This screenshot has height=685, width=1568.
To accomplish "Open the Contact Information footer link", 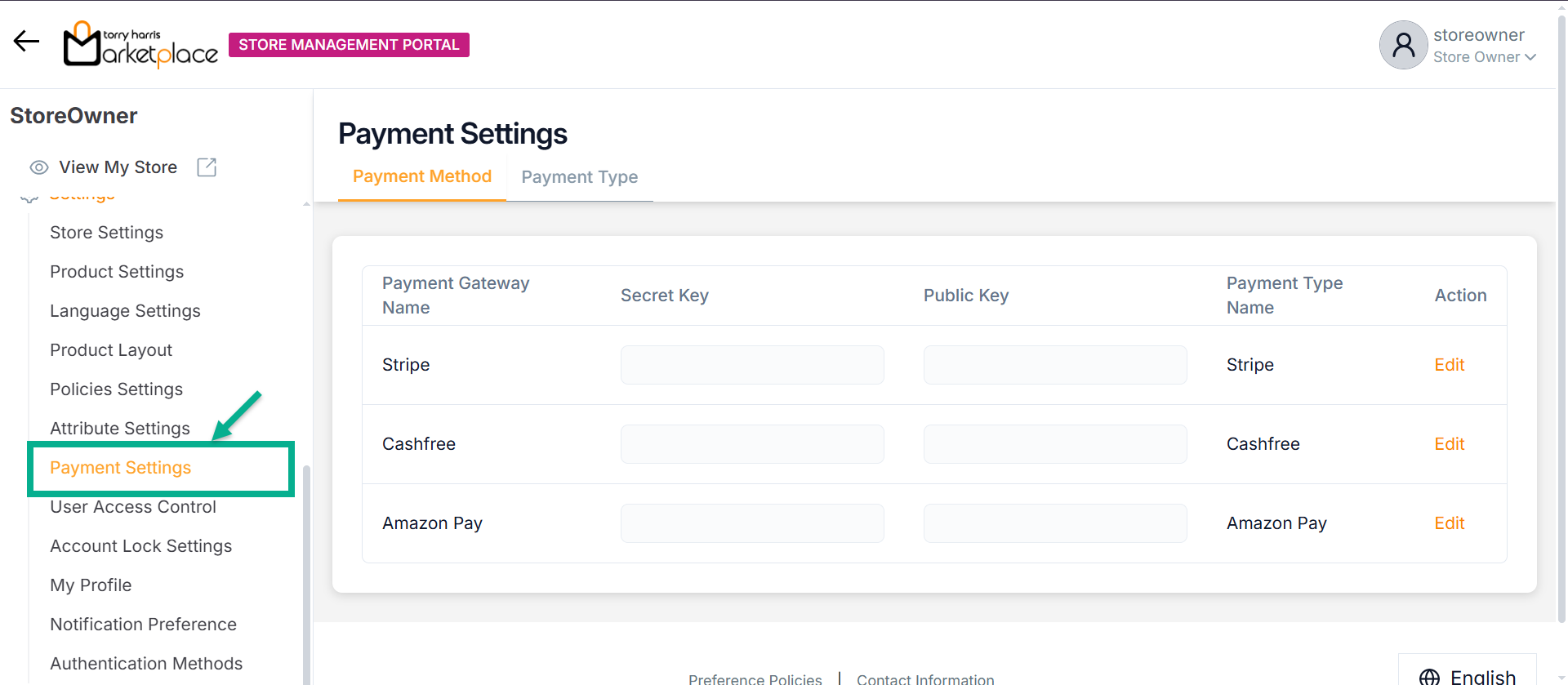I will point(924,678).
